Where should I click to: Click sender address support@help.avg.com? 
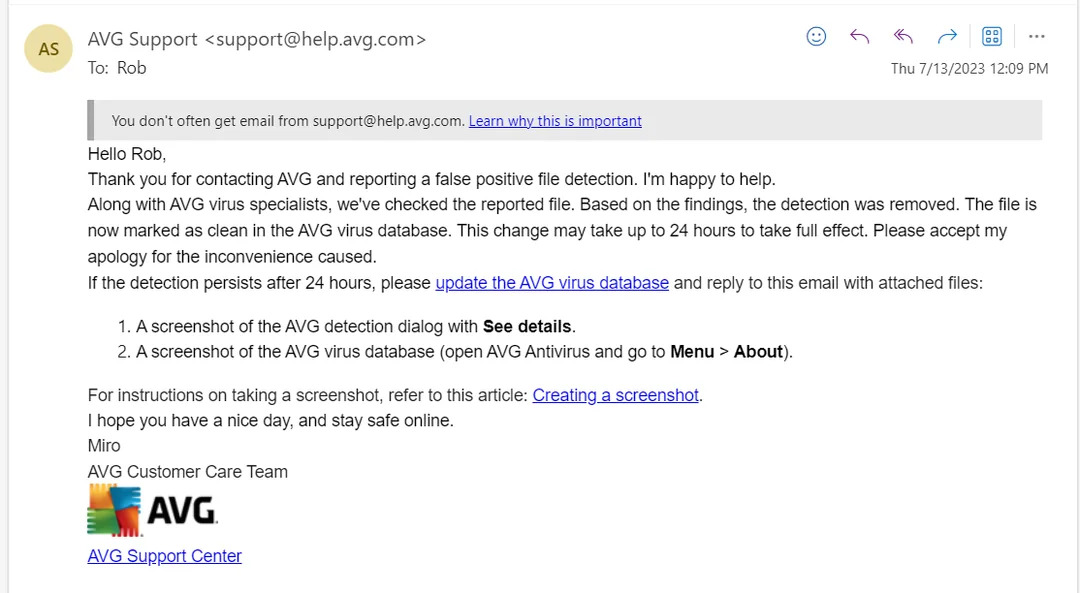pos(315,39)
